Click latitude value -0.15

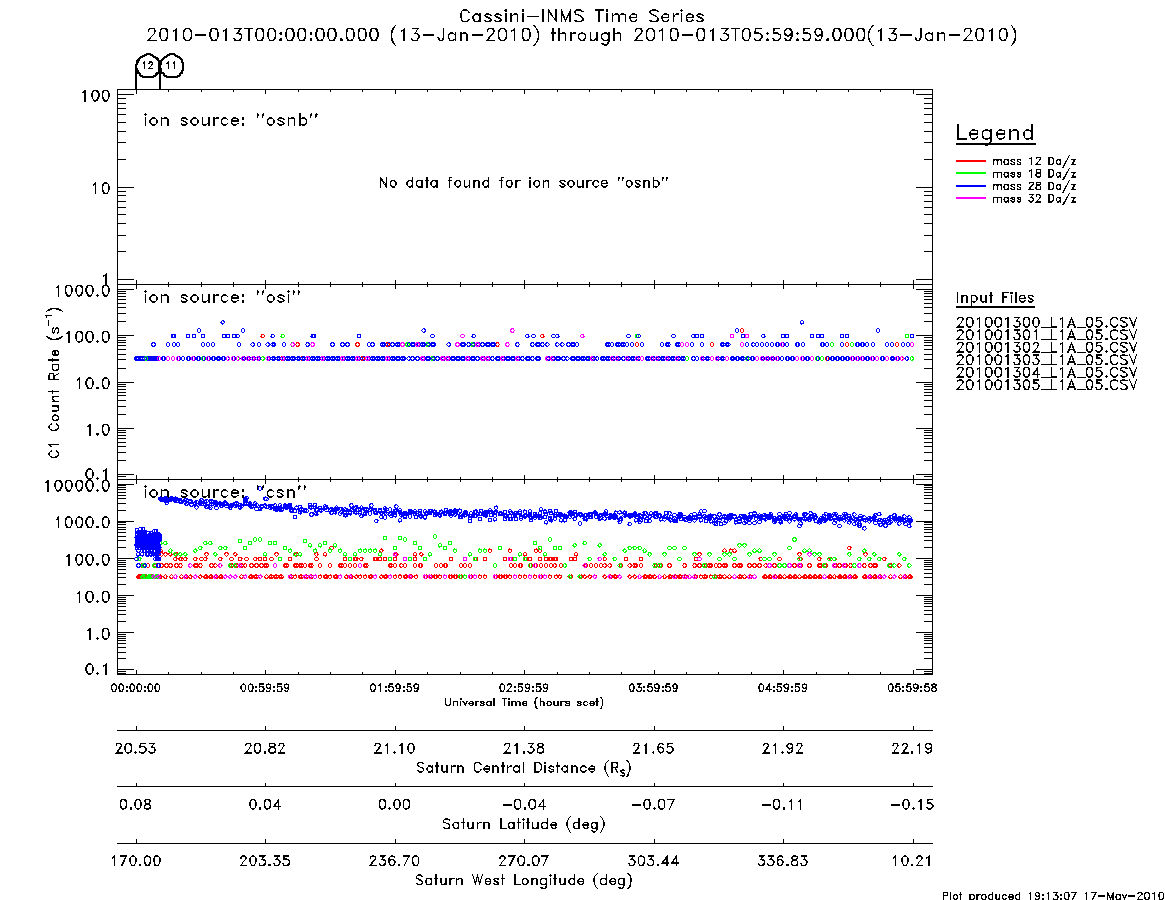click(912, 805)
